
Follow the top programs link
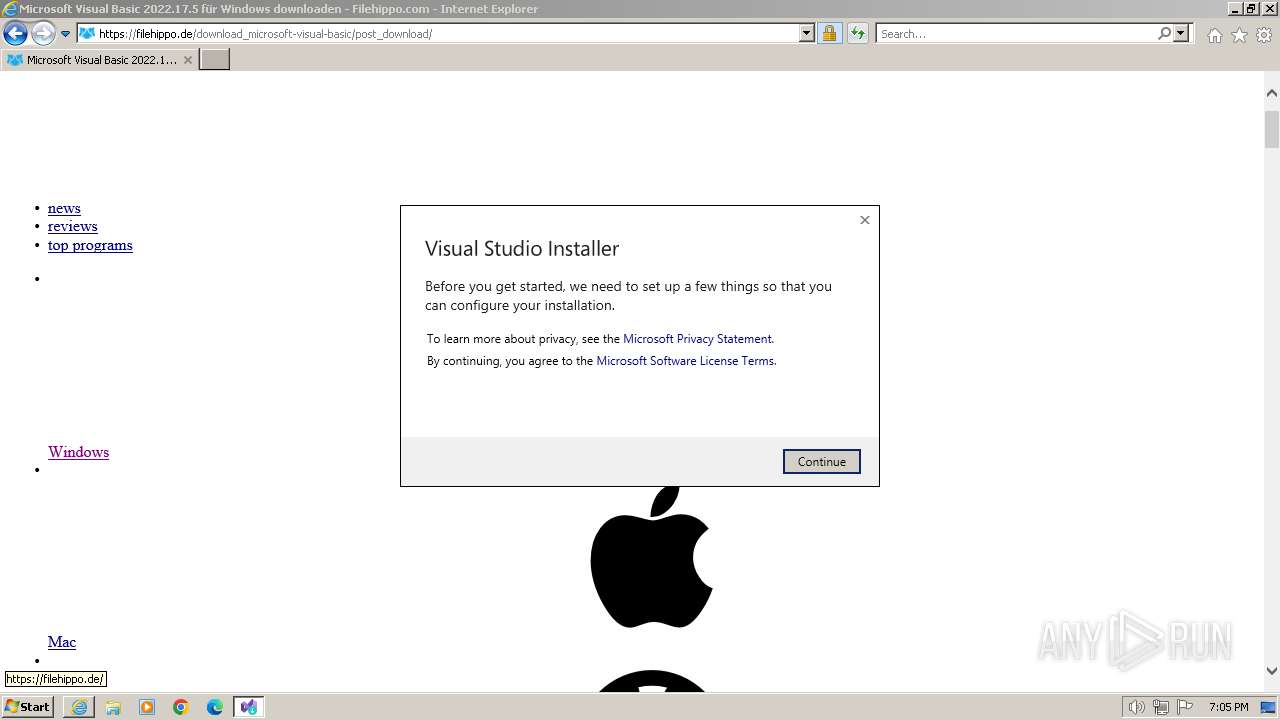(x=90, y=245)
